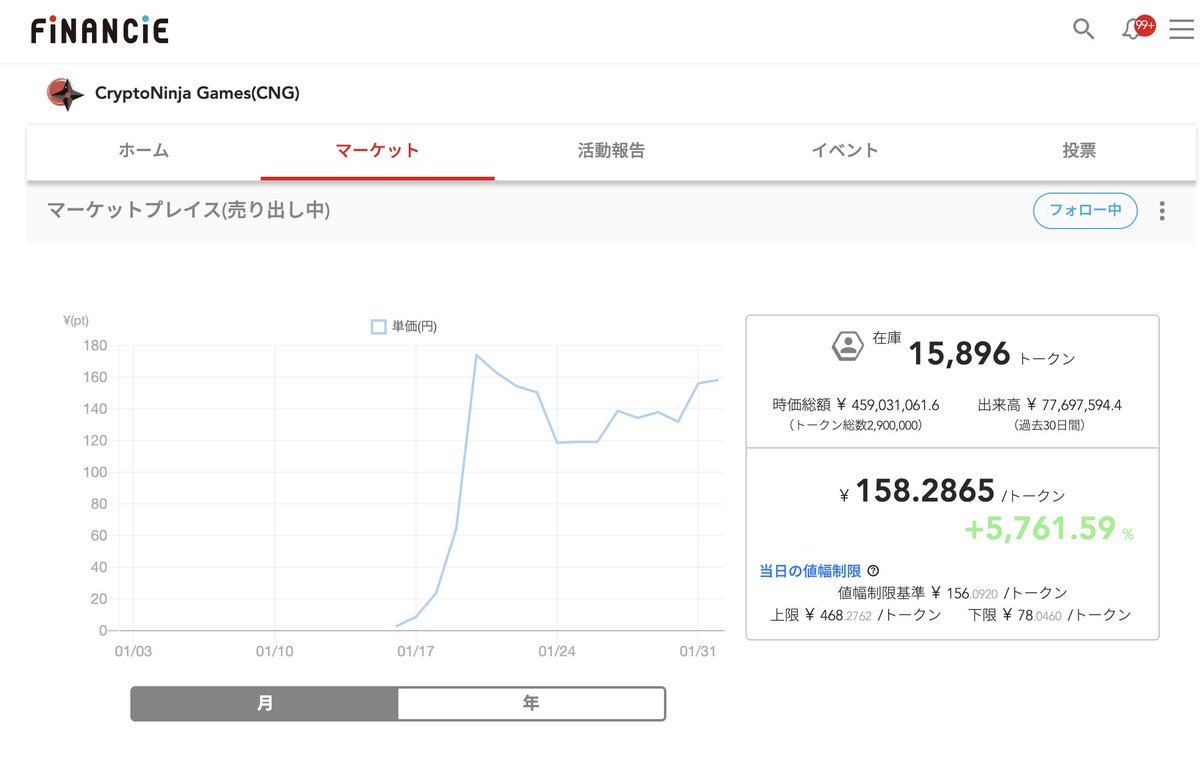Select the マーケット tab
The image size is (1200, 780).
[x=377, y=151]
